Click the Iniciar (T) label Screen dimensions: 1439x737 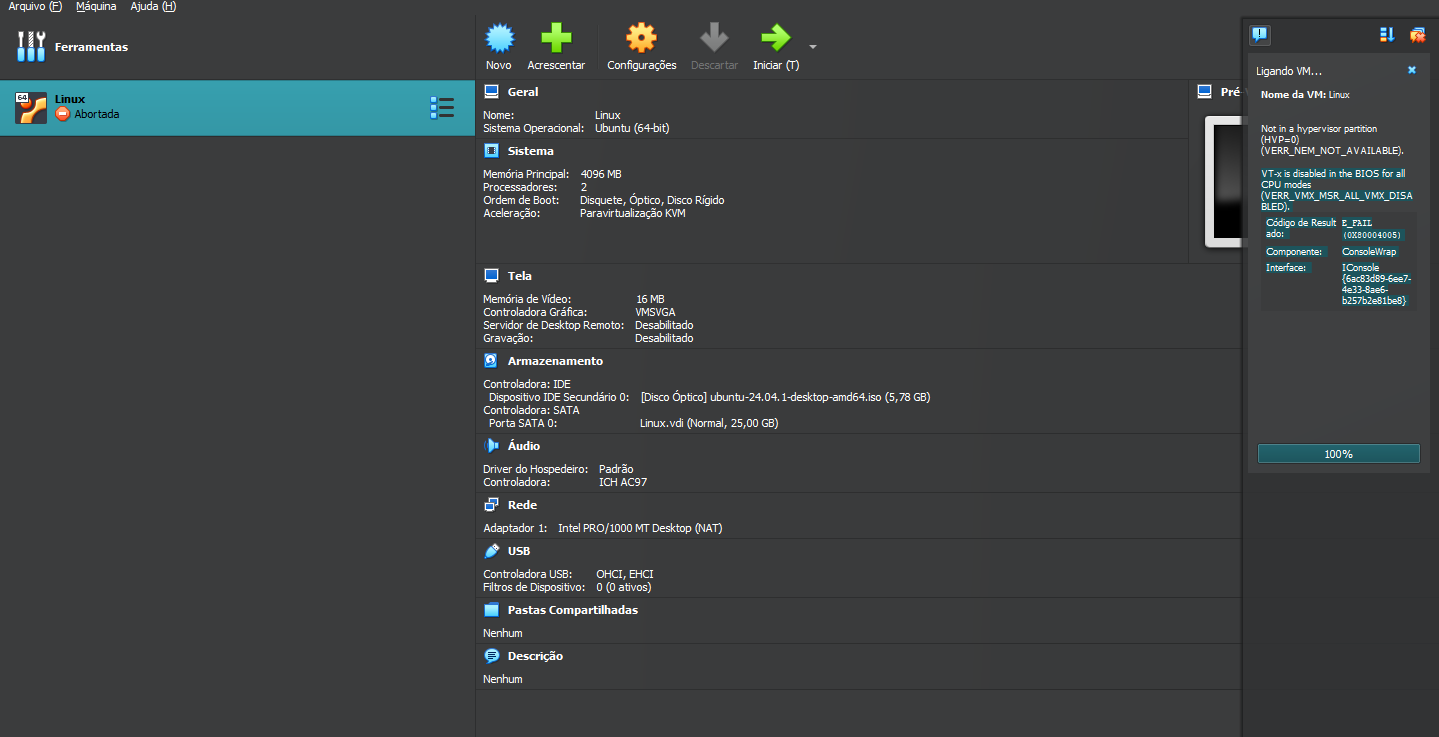coord(776,65)
